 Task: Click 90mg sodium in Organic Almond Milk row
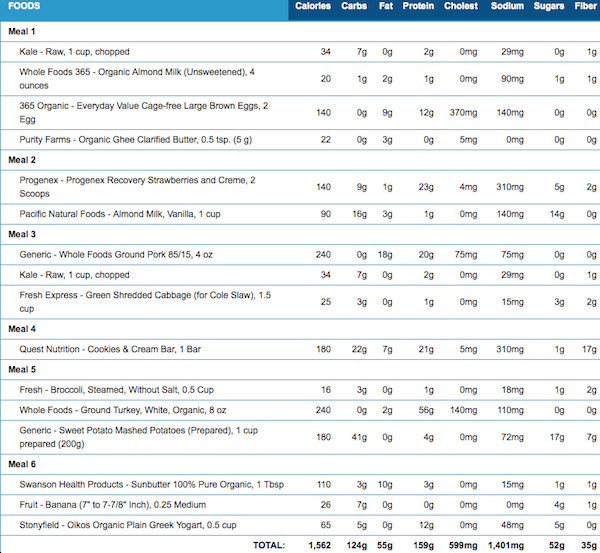click(x=512, y=79)
